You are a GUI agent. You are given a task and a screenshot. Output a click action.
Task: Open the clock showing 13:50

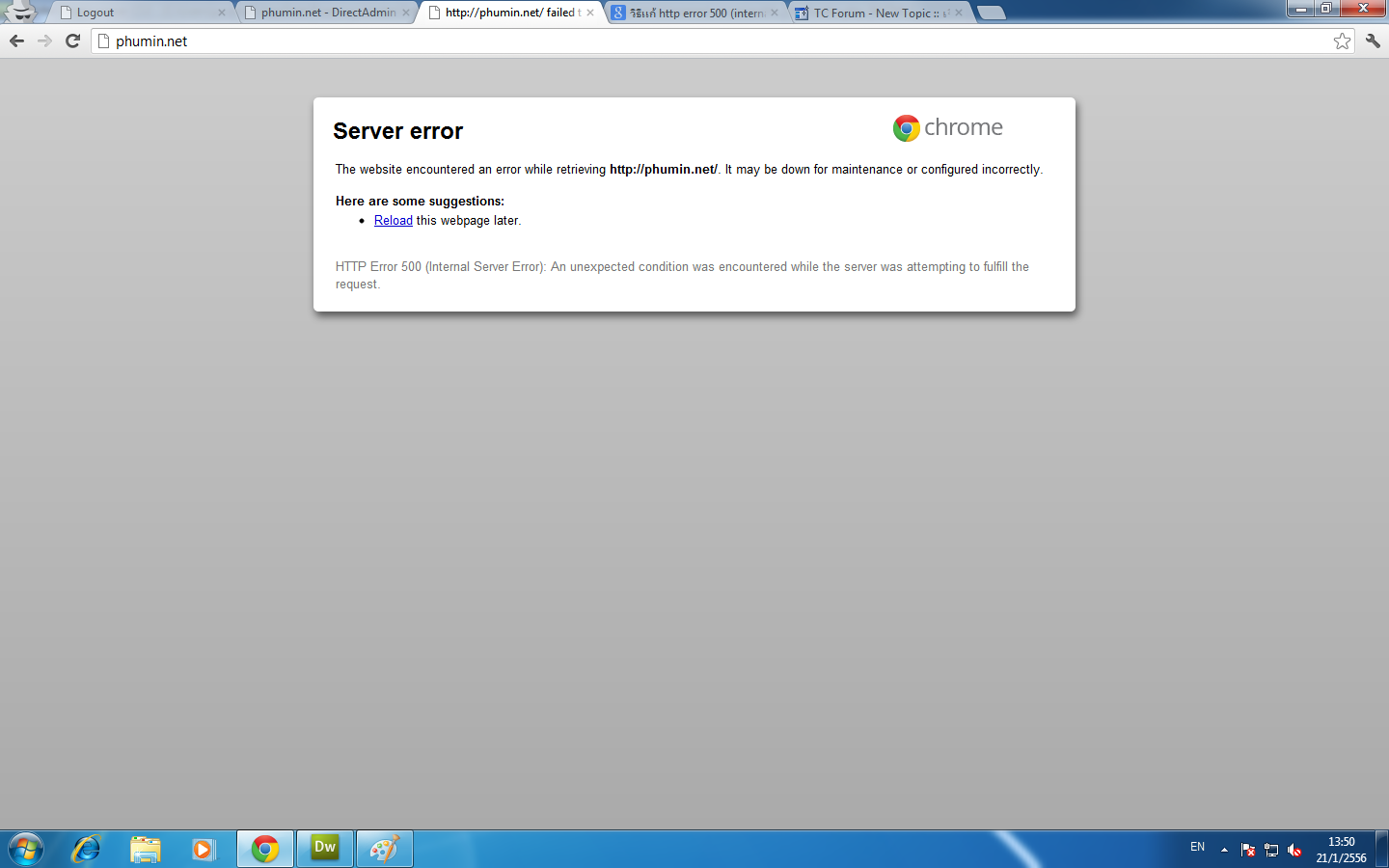(1341, 850)
